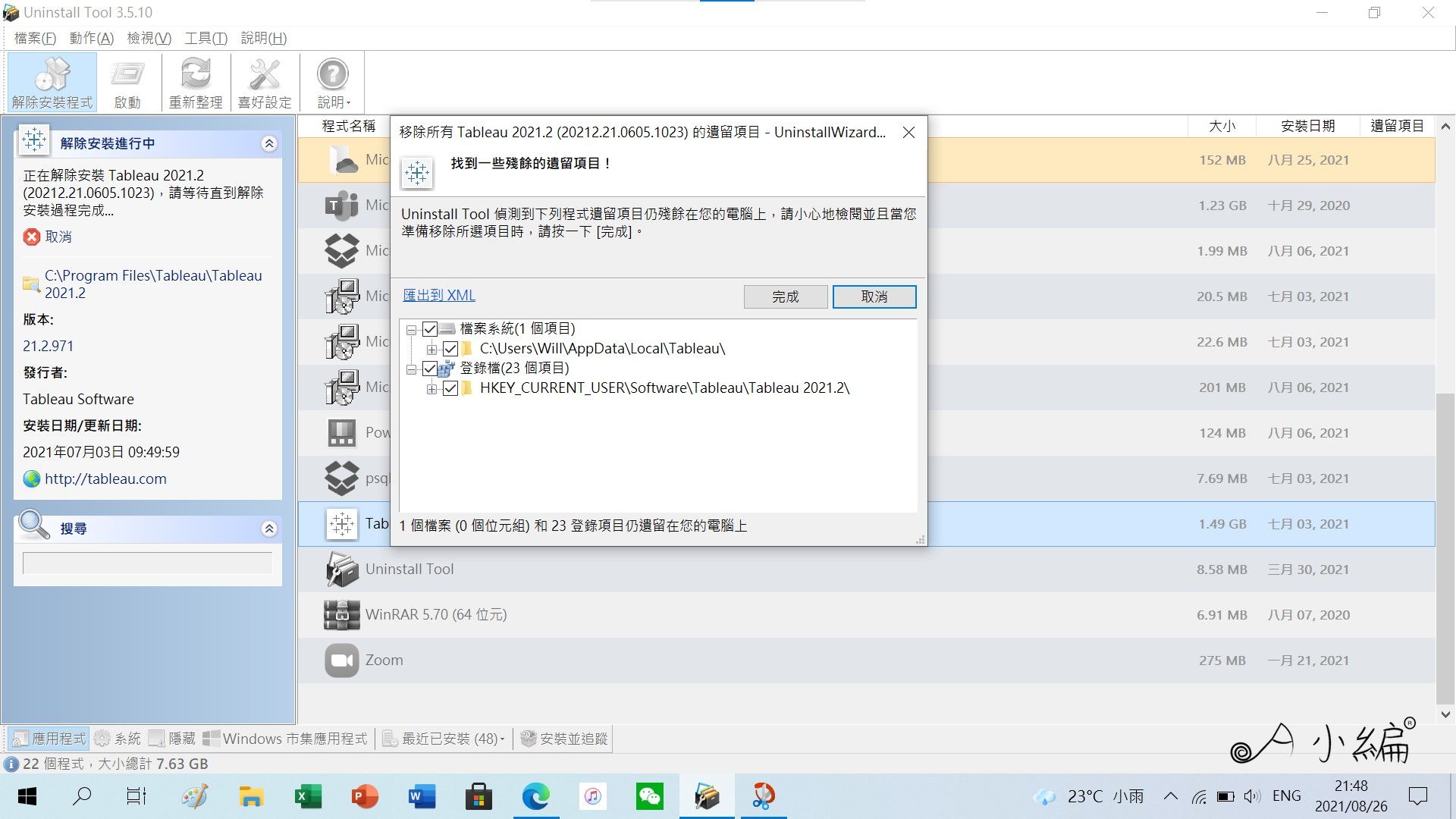Image resolution: width=1456 pixels, height=819 pixels.
Task: Click the scrollbar down arrow
Action: pos(1445,714)
